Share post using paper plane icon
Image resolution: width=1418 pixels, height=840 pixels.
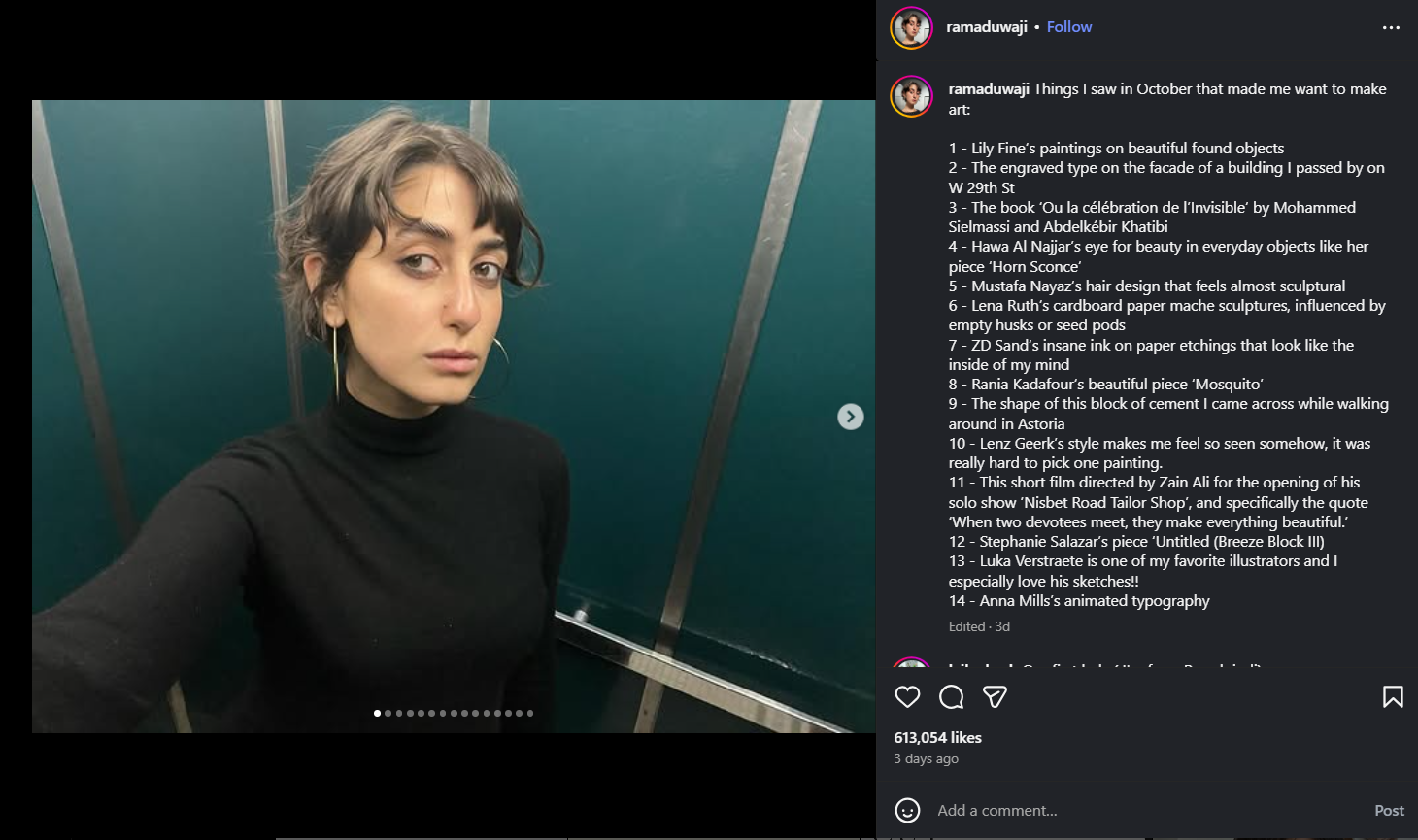[995, 696]
